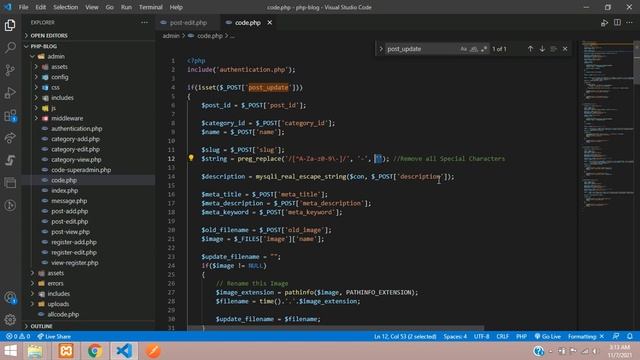Expand the Outline section
This screenshot has height=360, width=640.
coord(89,326)
